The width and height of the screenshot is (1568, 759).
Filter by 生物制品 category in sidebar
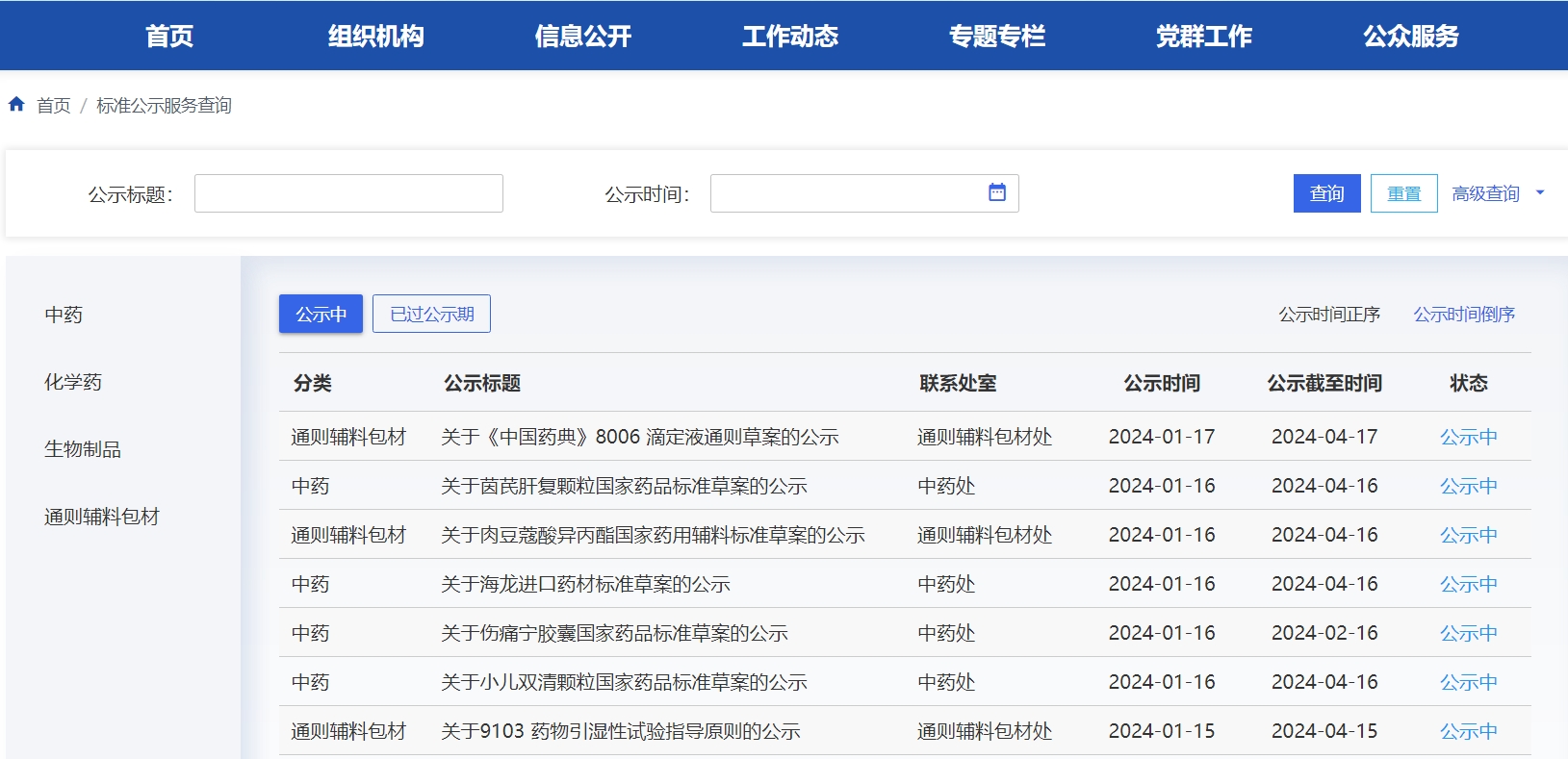pos(83,449)
